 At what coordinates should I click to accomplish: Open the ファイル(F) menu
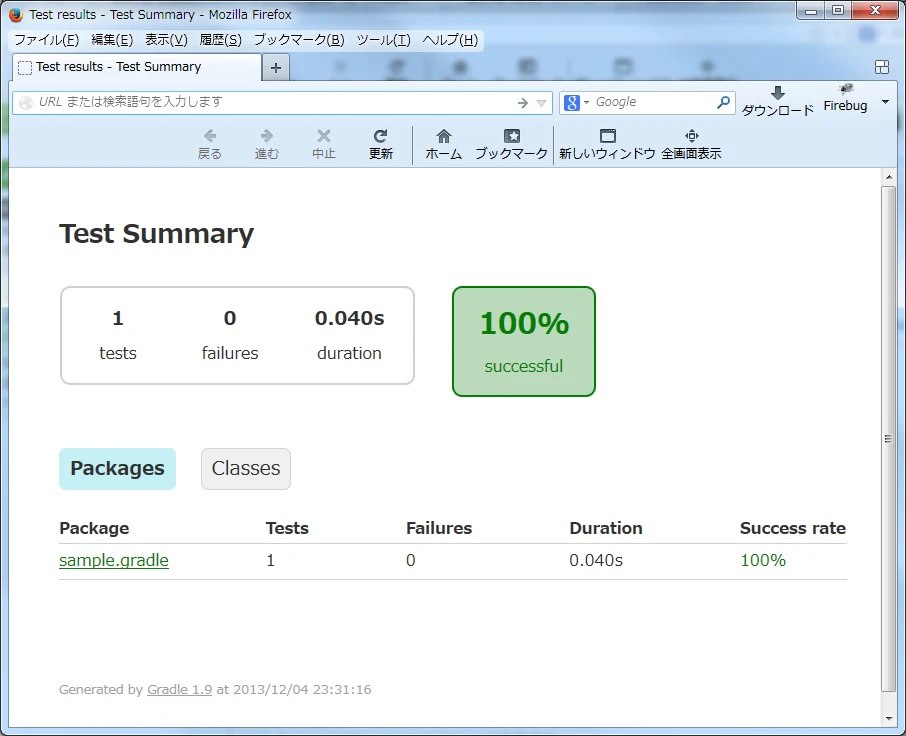pyautogui.click(x=46, y=40)
